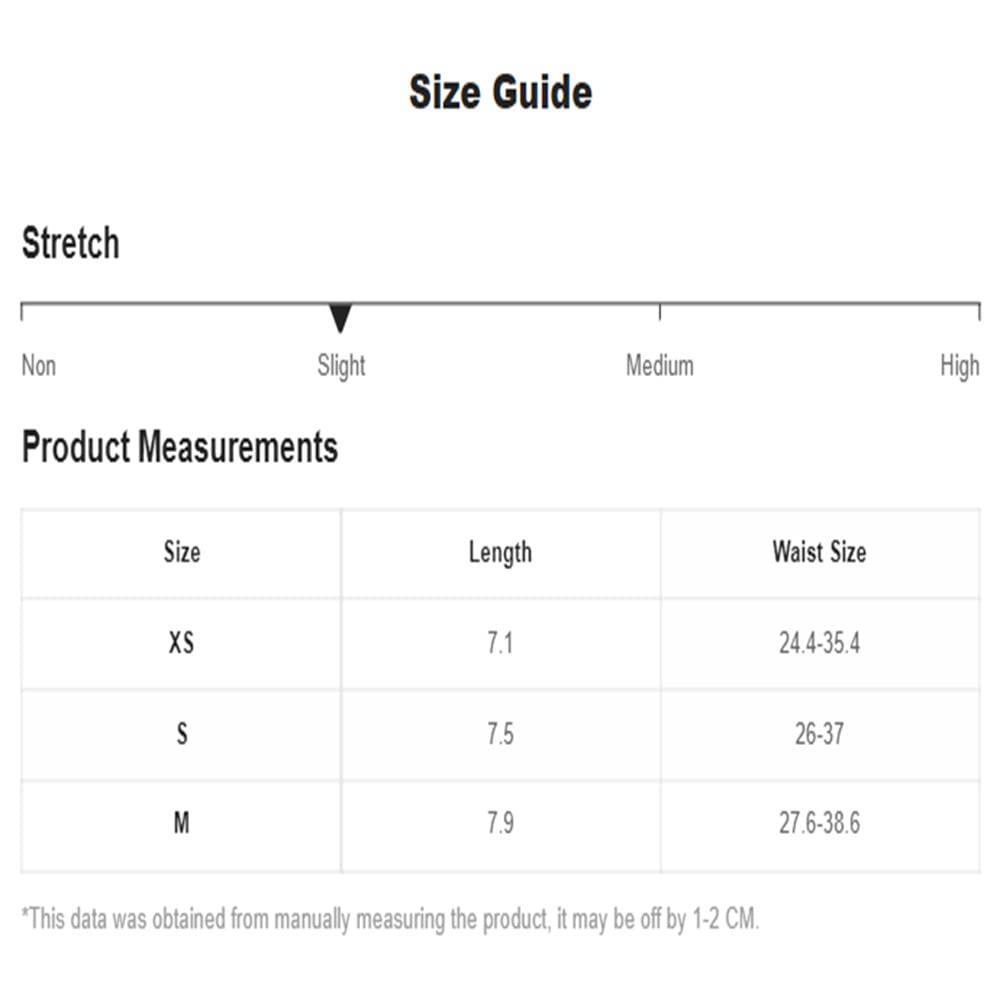Select the S size row label

tap(182, 733)
